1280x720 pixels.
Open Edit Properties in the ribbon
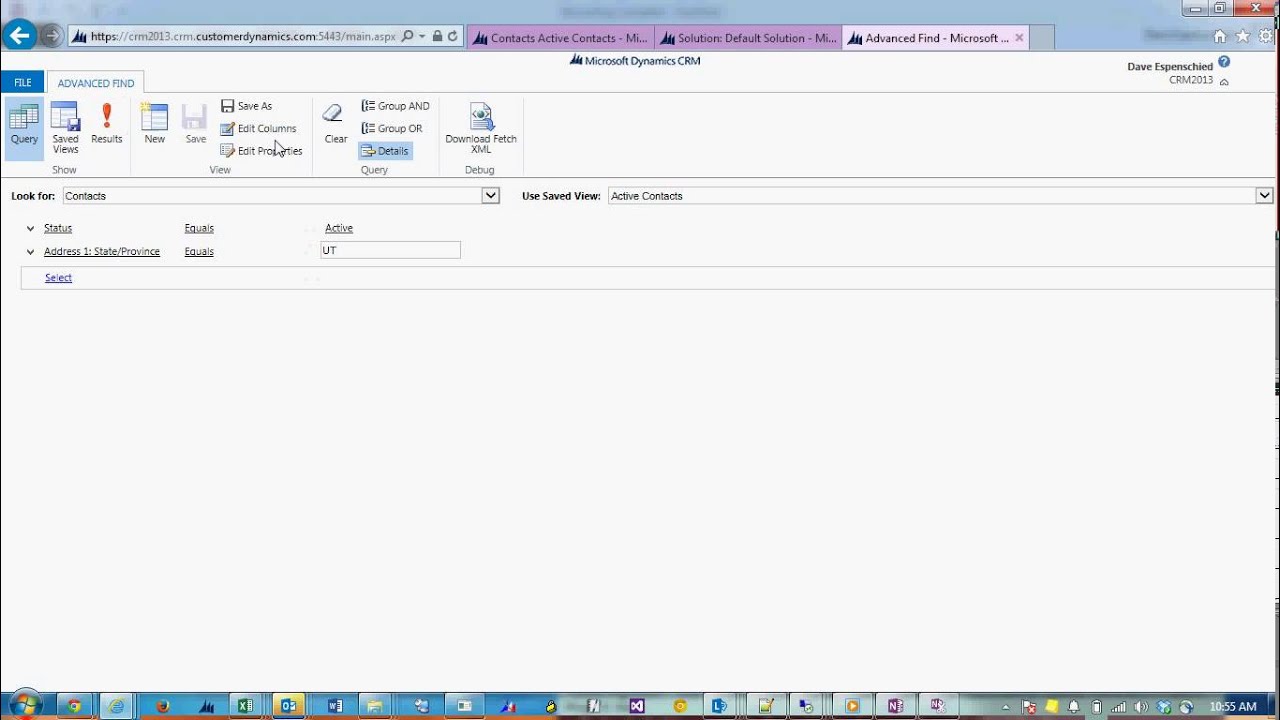pos(261,151)
